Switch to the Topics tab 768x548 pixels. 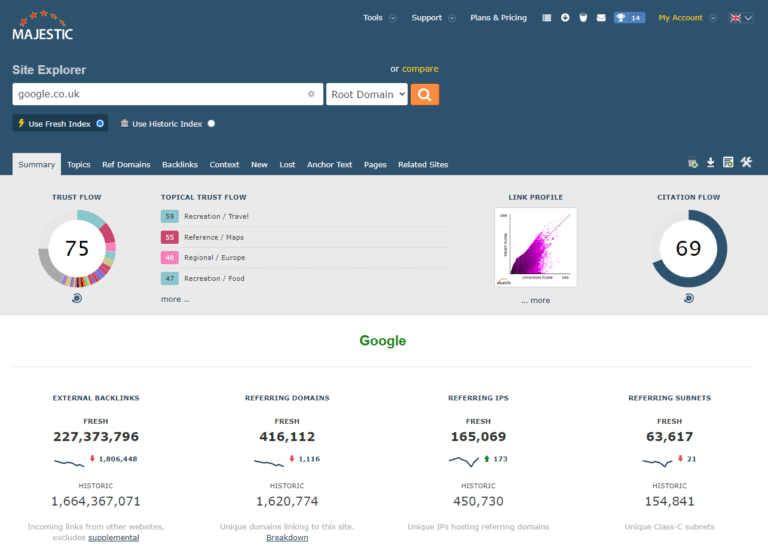click(78, 165)
